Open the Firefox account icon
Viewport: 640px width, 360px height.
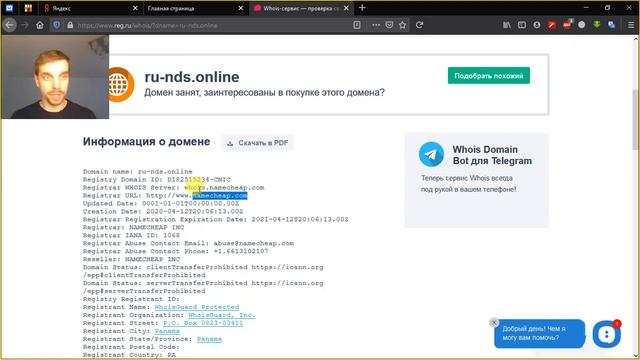[x=537, y=25]
